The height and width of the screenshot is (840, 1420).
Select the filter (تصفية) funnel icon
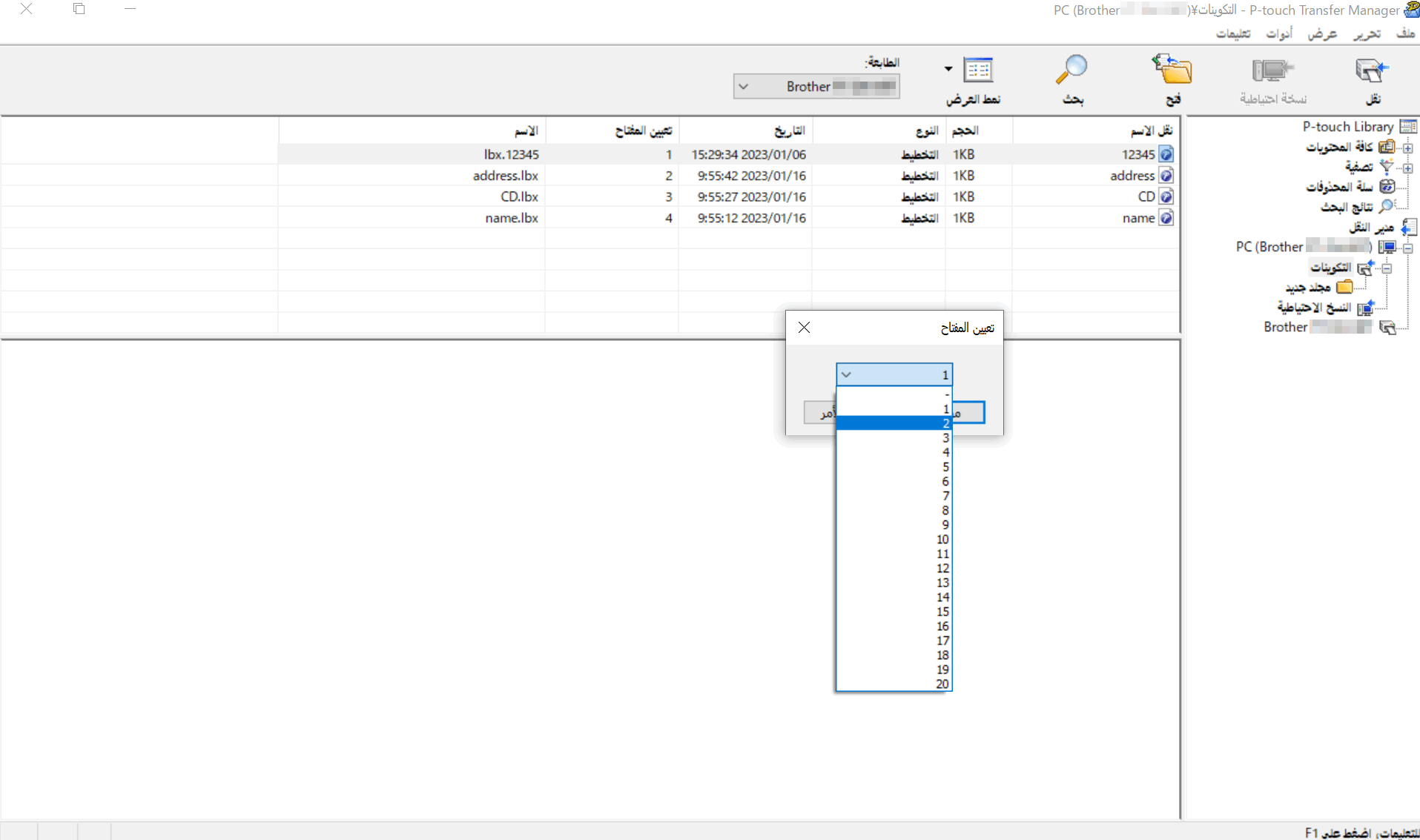tap(1387, 167)
